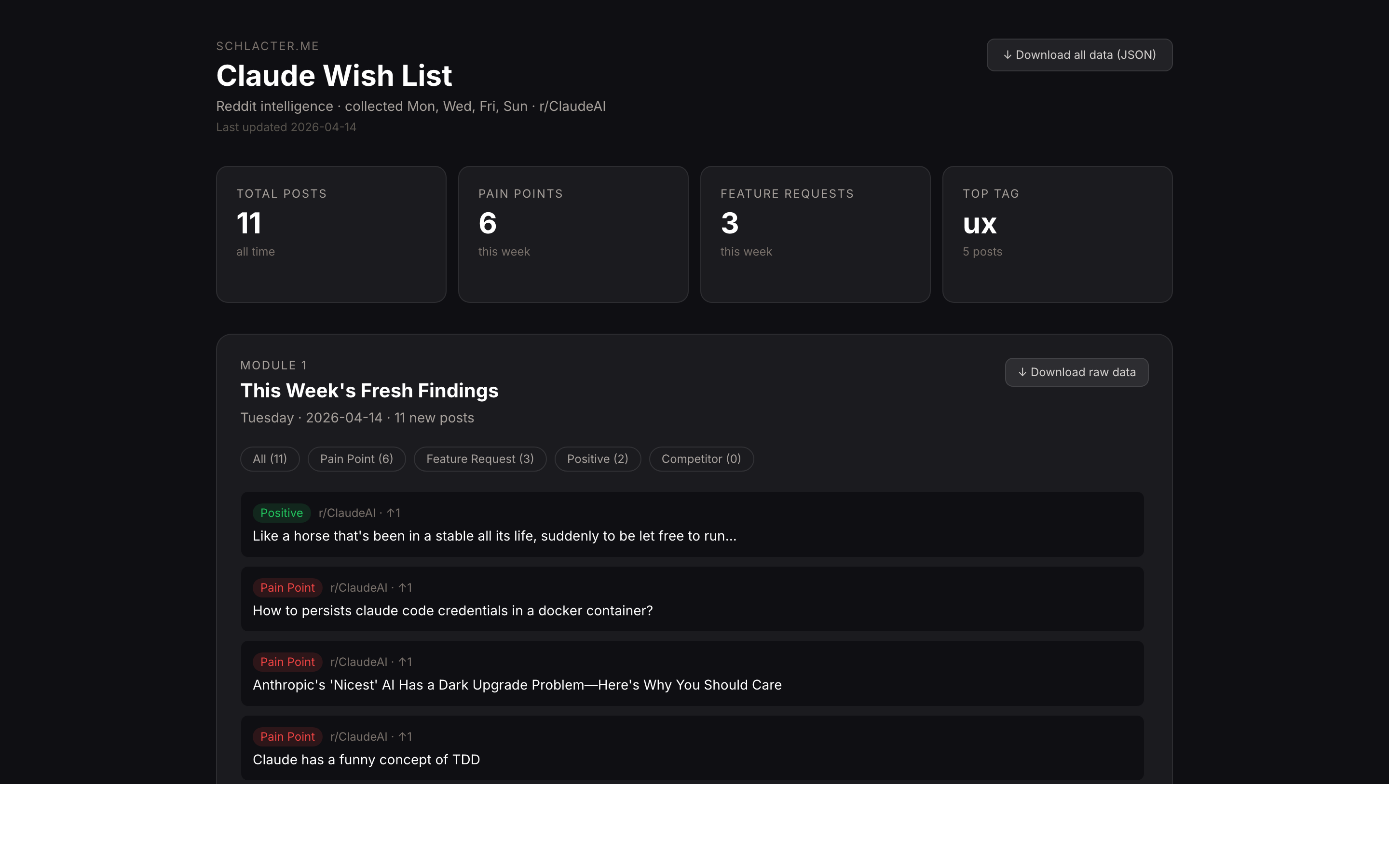
Task: Click This Week's Fresh Findings heading
Action: (369, 391)
